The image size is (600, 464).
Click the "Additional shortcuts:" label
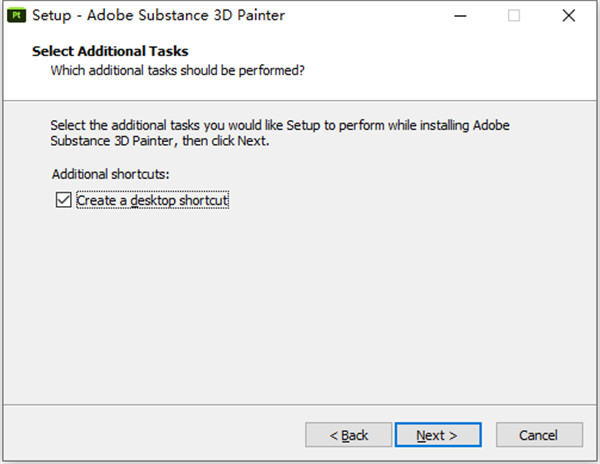coord(111,174)
